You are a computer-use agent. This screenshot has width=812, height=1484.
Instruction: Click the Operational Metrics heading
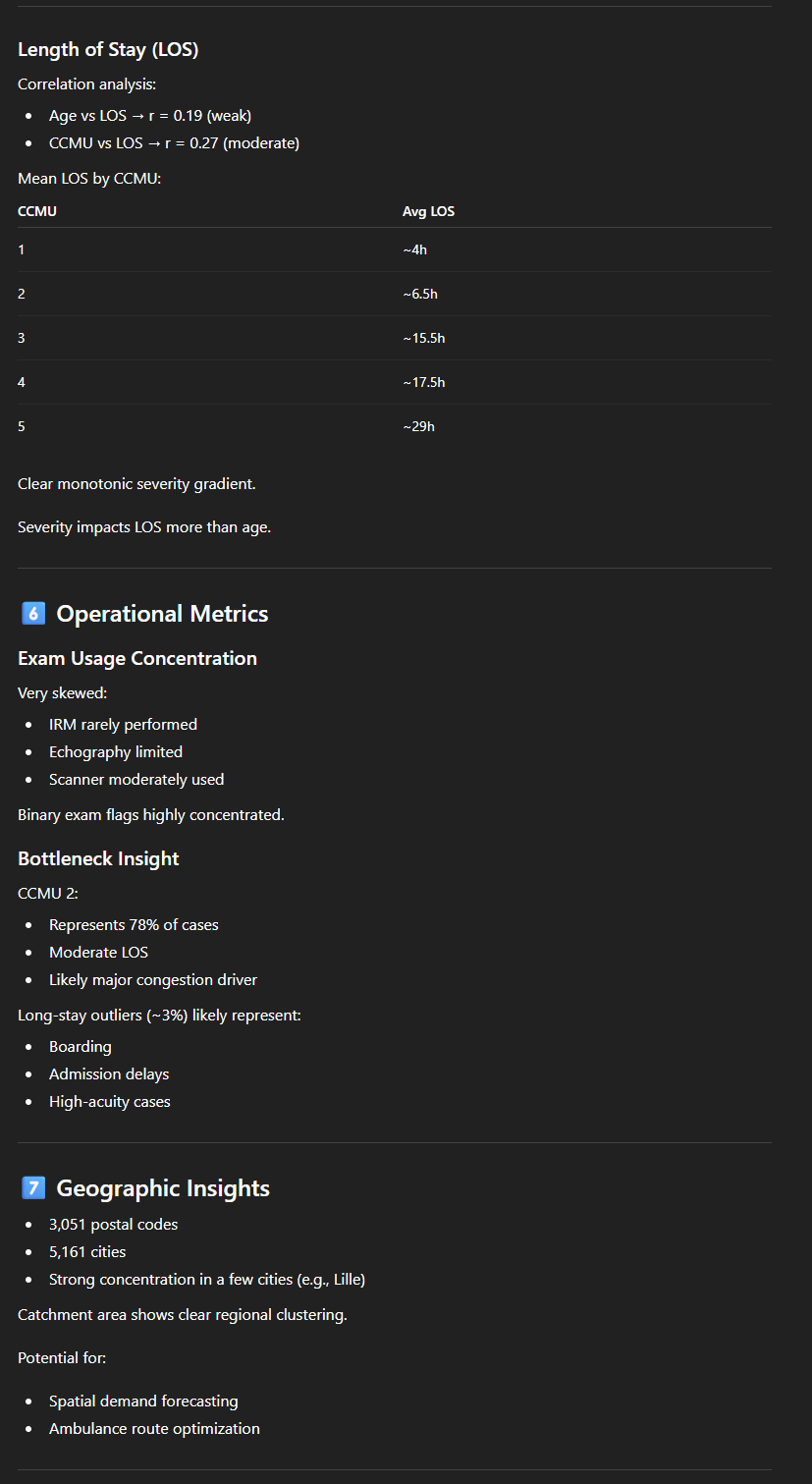(162, 614)
